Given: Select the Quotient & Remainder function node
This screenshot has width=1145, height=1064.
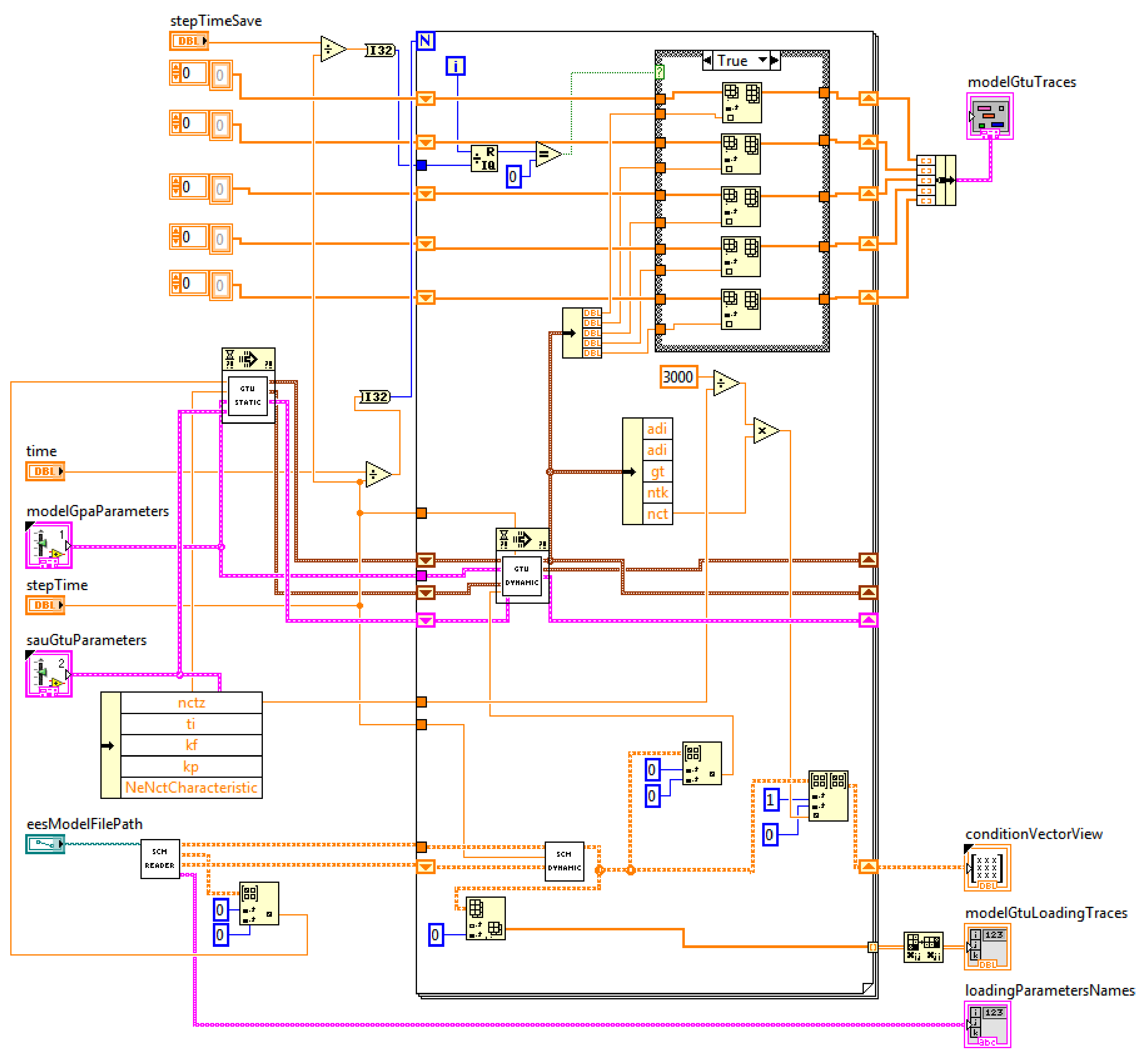Looking at the screenshot, I should (484, 158).
